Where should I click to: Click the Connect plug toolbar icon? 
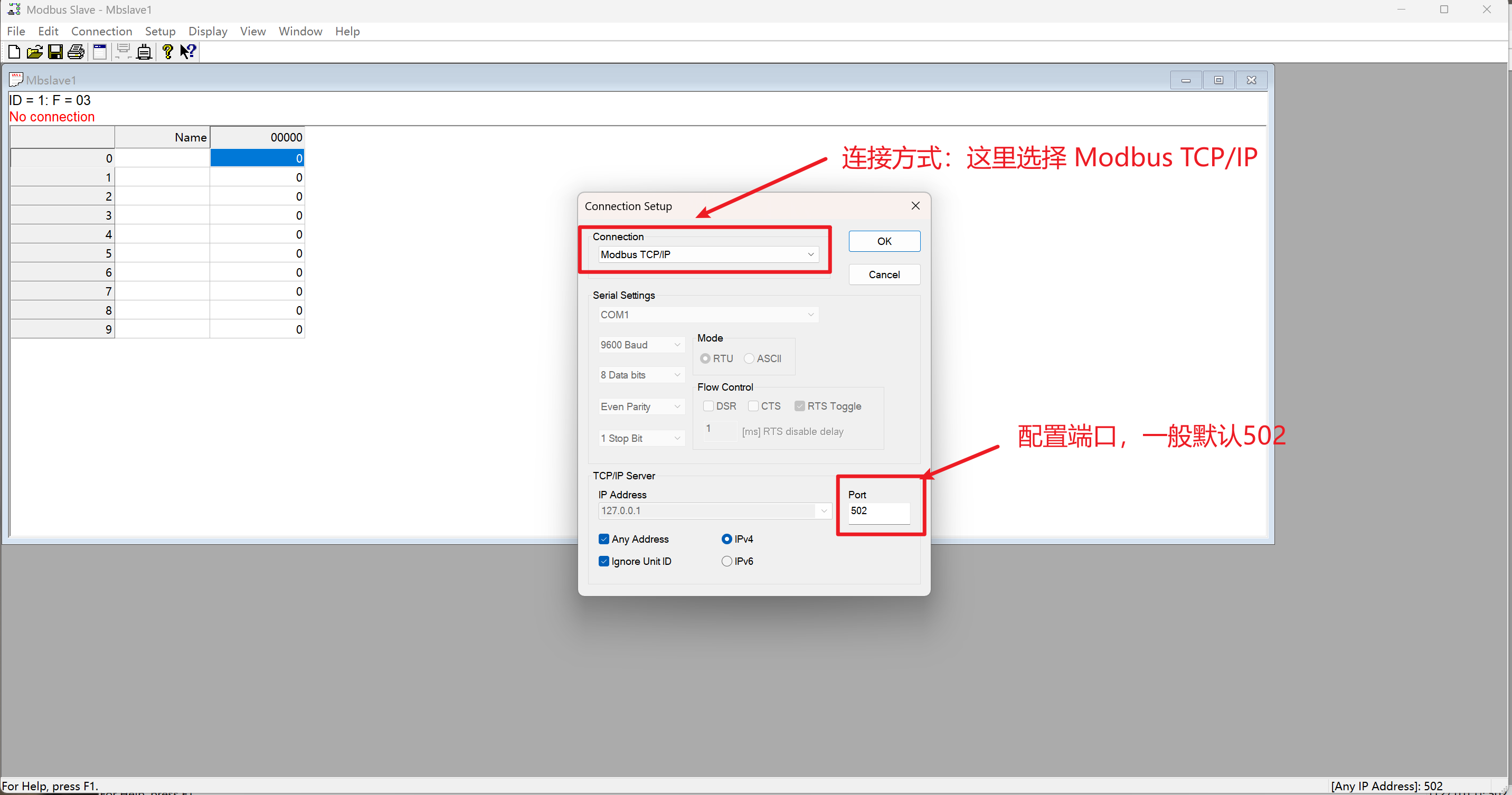(144, 52)
